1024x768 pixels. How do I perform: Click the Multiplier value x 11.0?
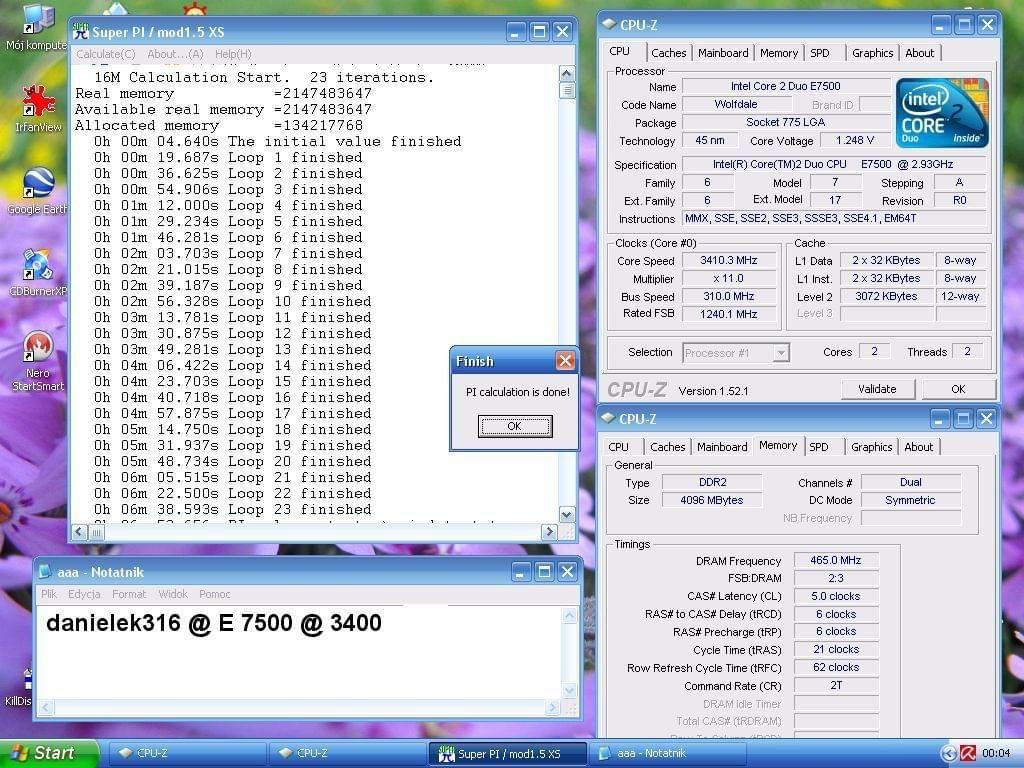coord(729,278)
